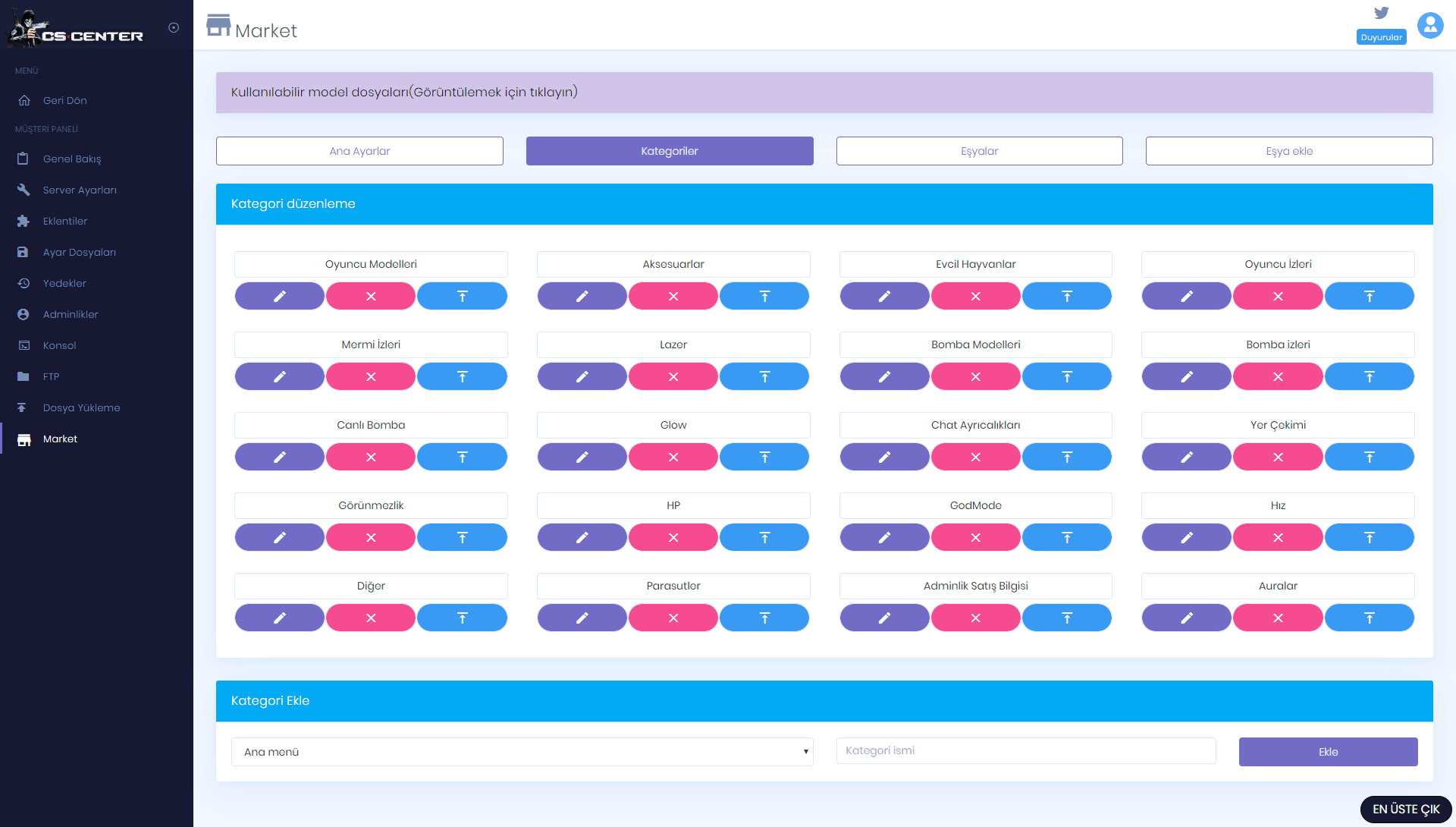The height and width of the screenshot is (827, 1456).
Task: Go to Geri Dön in sidebar
Action: tap(96, 100)
